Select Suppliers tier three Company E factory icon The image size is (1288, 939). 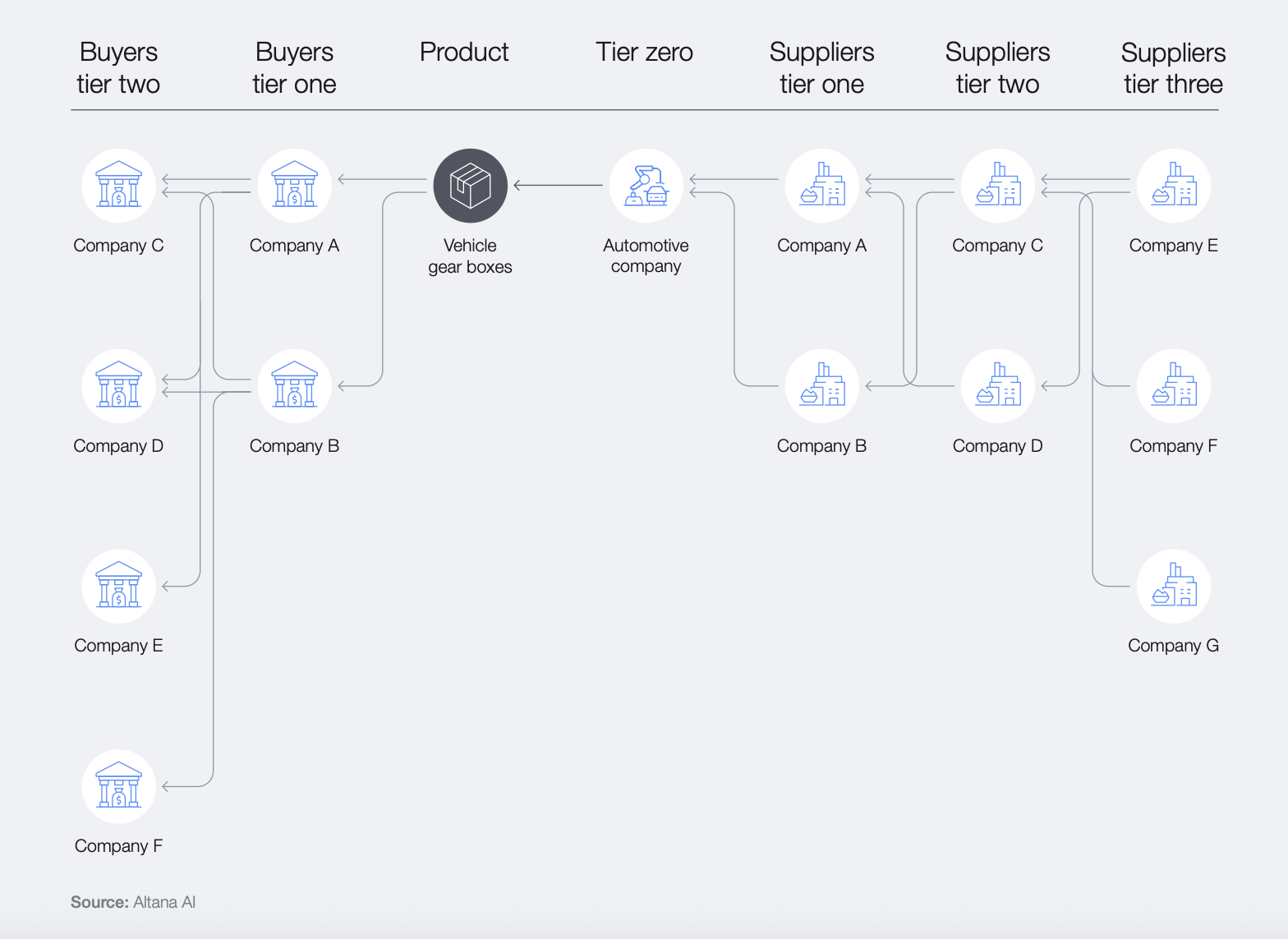point(1174,186)
